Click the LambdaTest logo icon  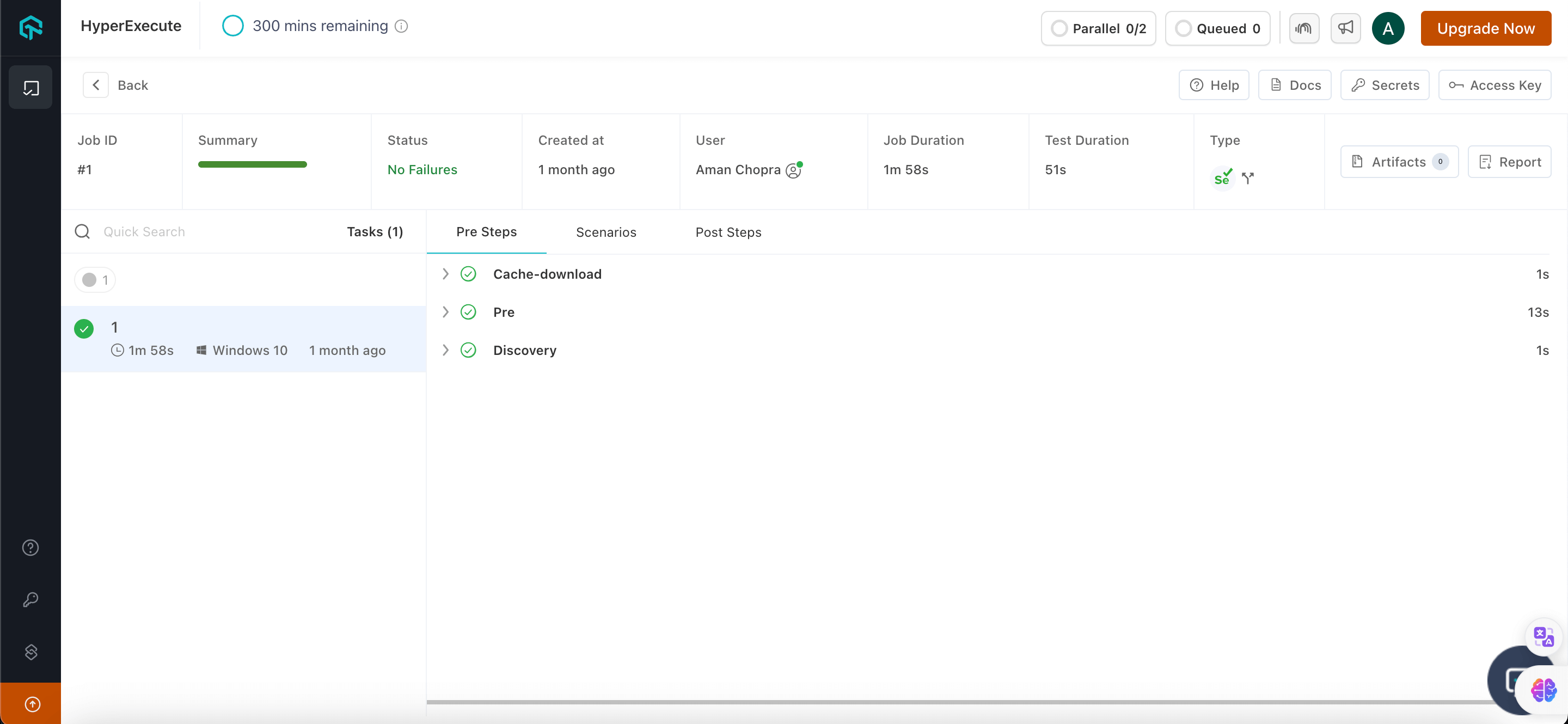pyautogui.click(x=30, y=27)
